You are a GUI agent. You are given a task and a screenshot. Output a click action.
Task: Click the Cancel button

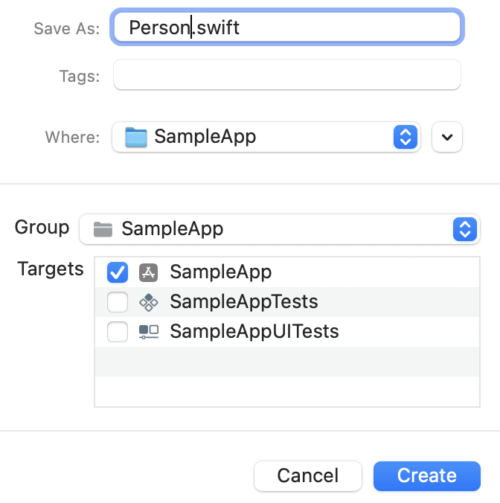tap(308, 476)
